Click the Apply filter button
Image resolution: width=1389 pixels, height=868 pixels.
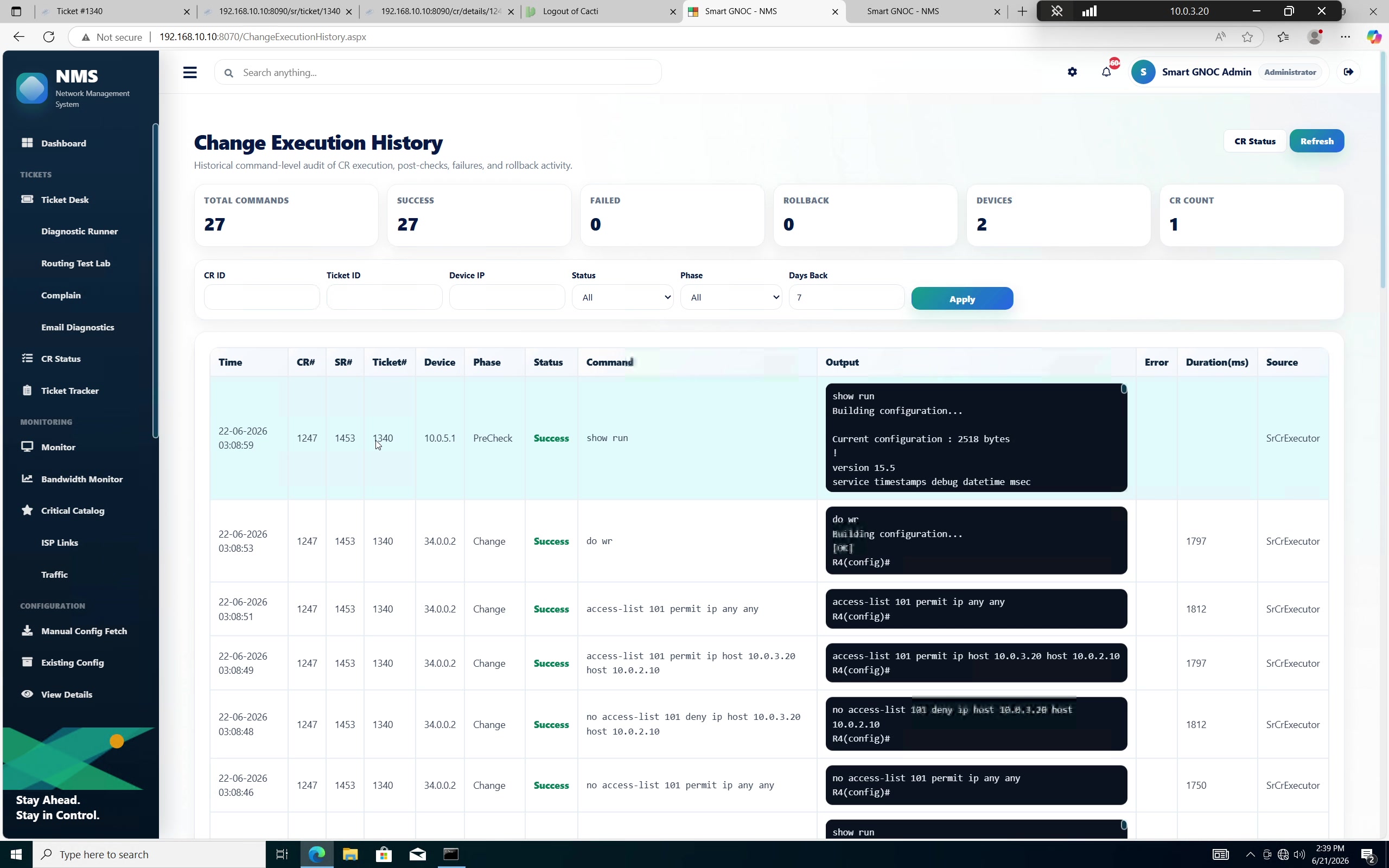pyautogui.click(x=962, y=299)
